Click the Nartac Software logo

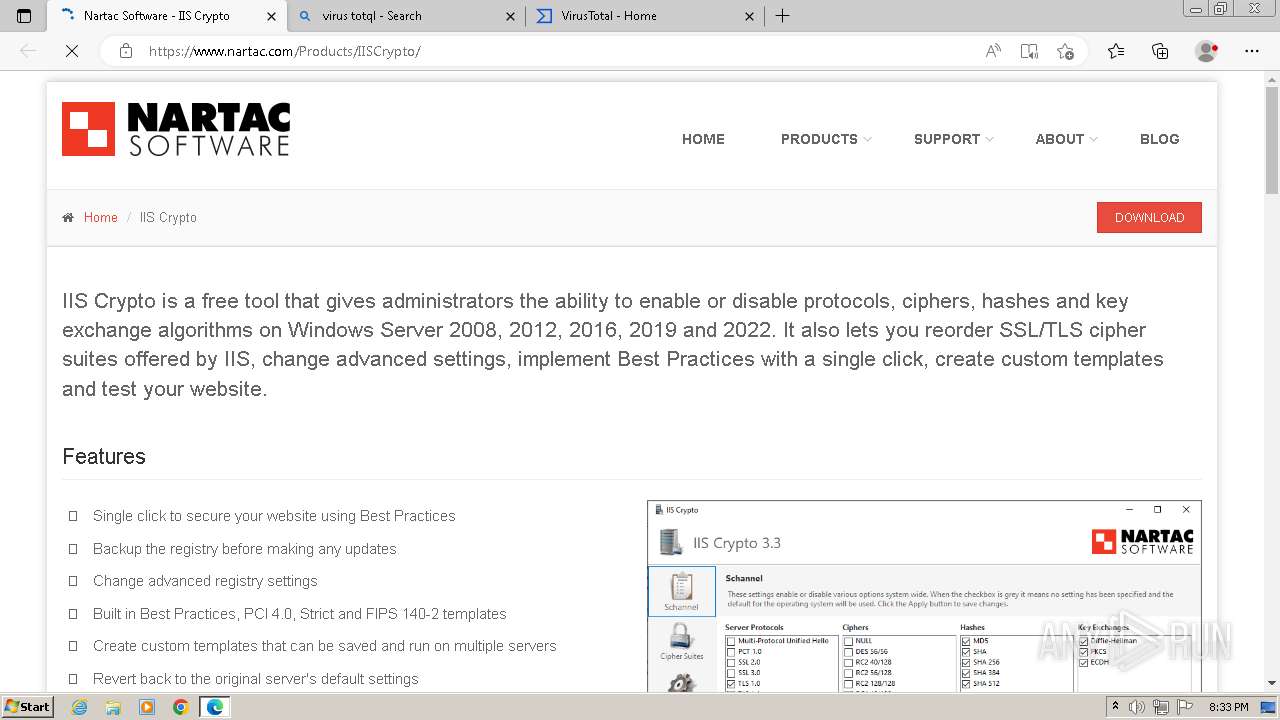pos(176,129)
